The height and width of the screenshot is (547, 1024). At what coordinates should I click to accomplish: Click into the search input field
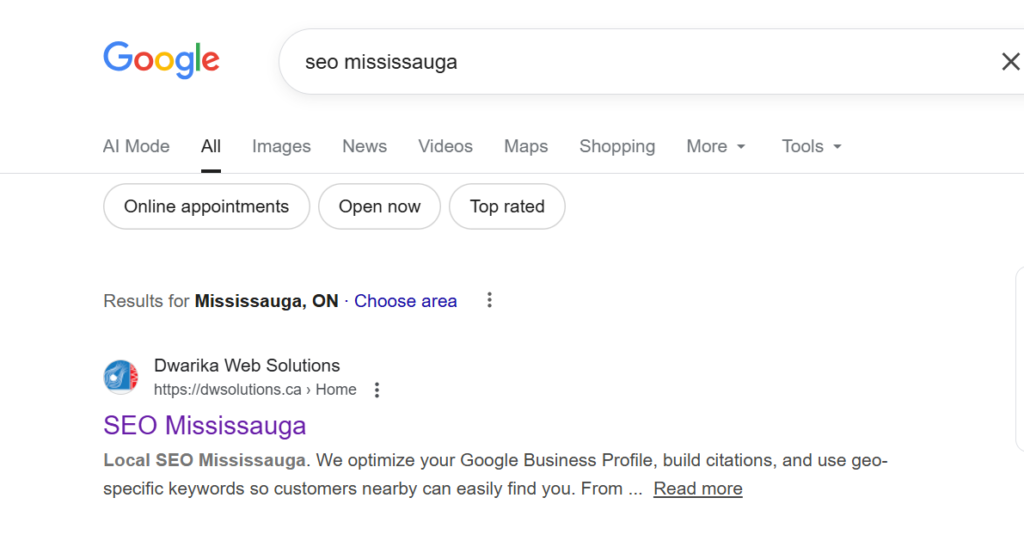coord(620,62)
